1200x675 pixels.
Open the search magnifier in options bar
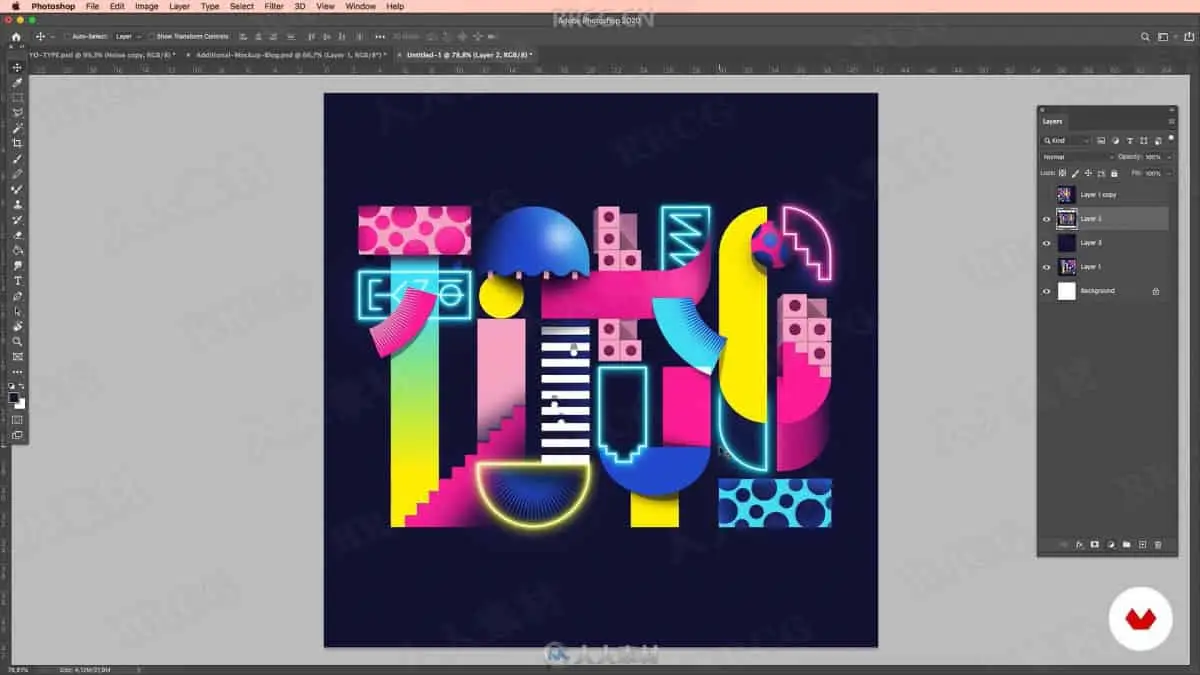[x=1145, y=36]
